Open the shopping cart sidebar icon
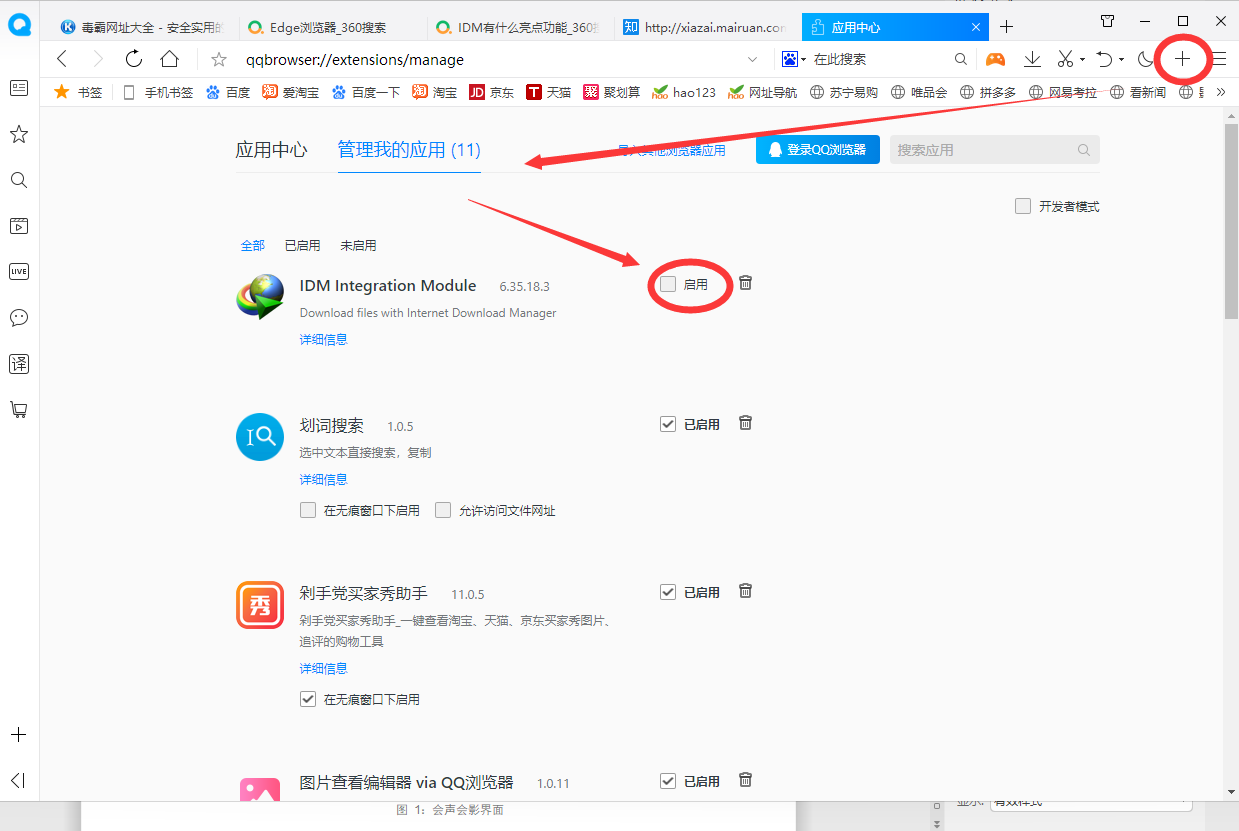This screenshot has width=1239, height=831. [x=19, y=409]
